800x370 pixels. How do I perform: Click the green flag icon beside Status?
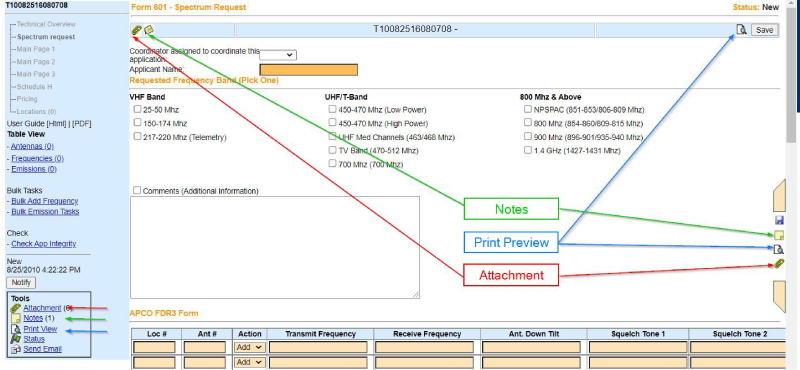point(15,339)
